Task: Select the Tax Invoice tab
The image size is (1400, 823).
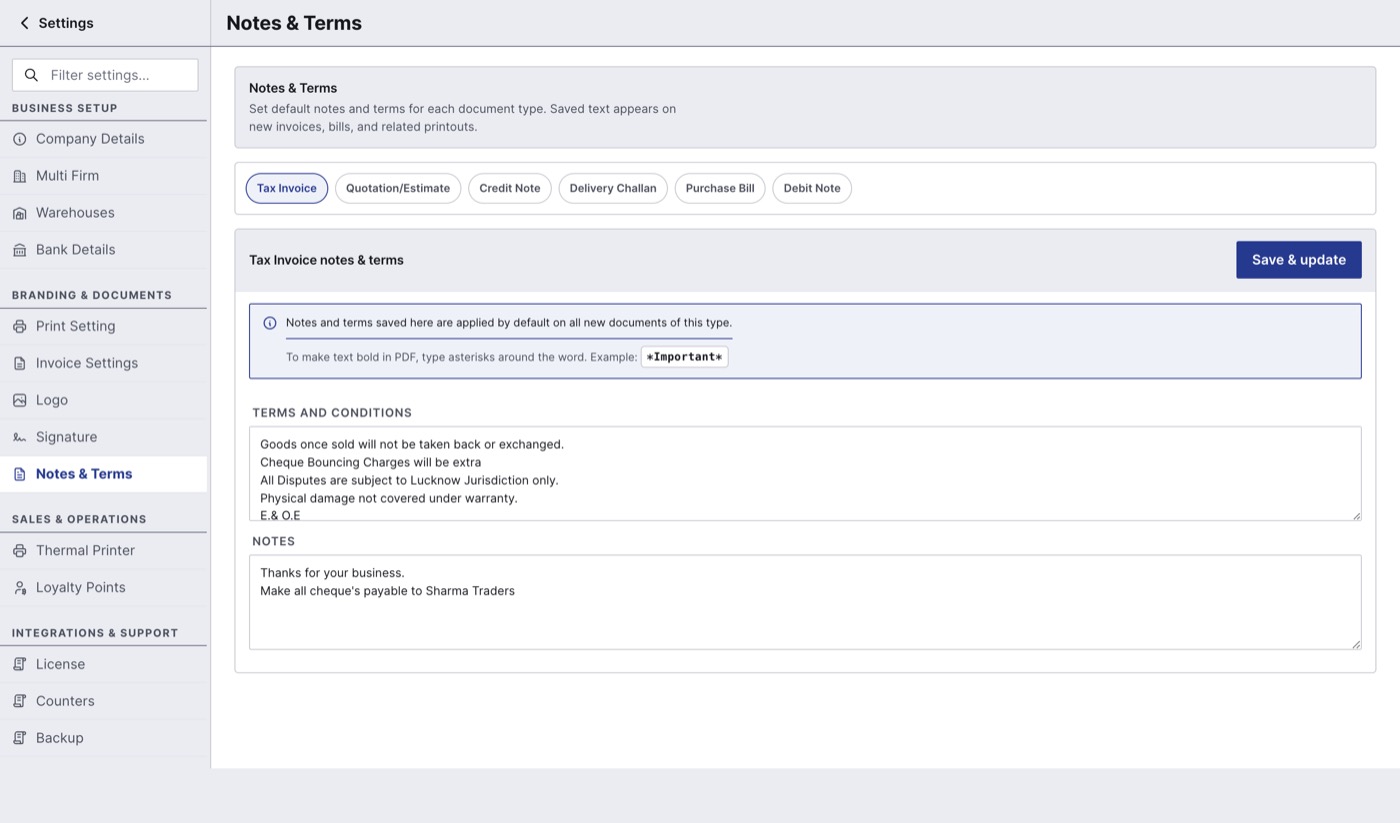Action: pyautogui.click(x=287, y=188)
